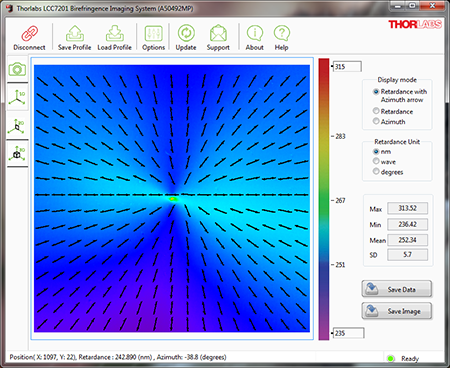Click the 251 tick label on color scale

click(x=340, y=265)
